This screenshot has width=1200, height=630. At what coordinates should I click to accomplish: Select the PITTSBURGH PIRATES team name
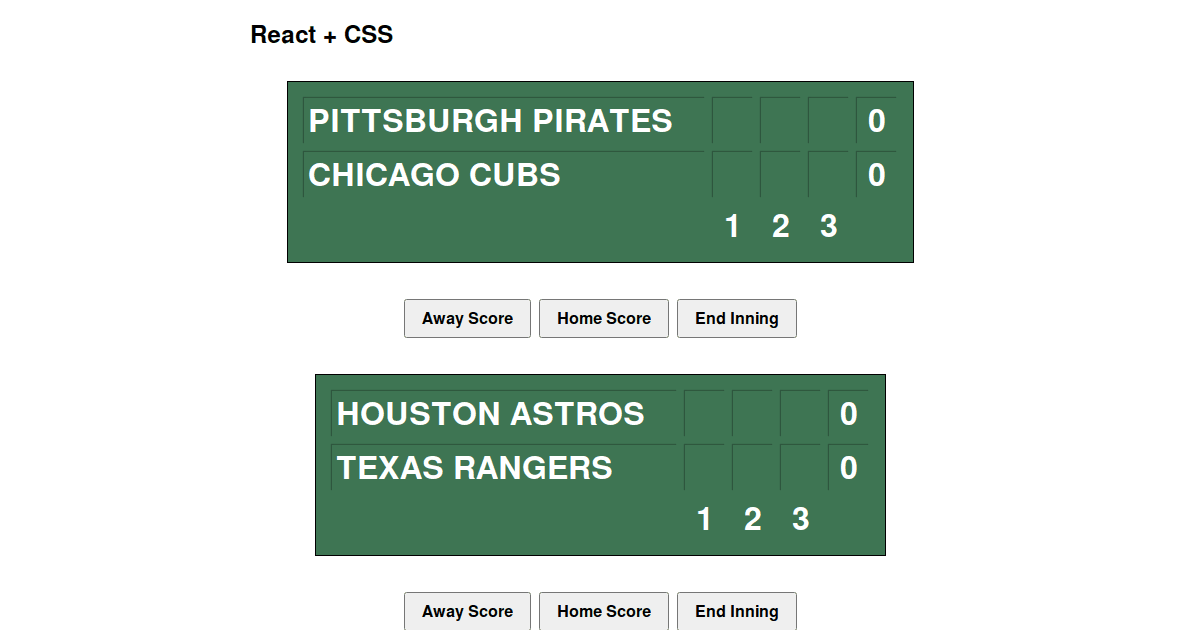click(490, 121)
